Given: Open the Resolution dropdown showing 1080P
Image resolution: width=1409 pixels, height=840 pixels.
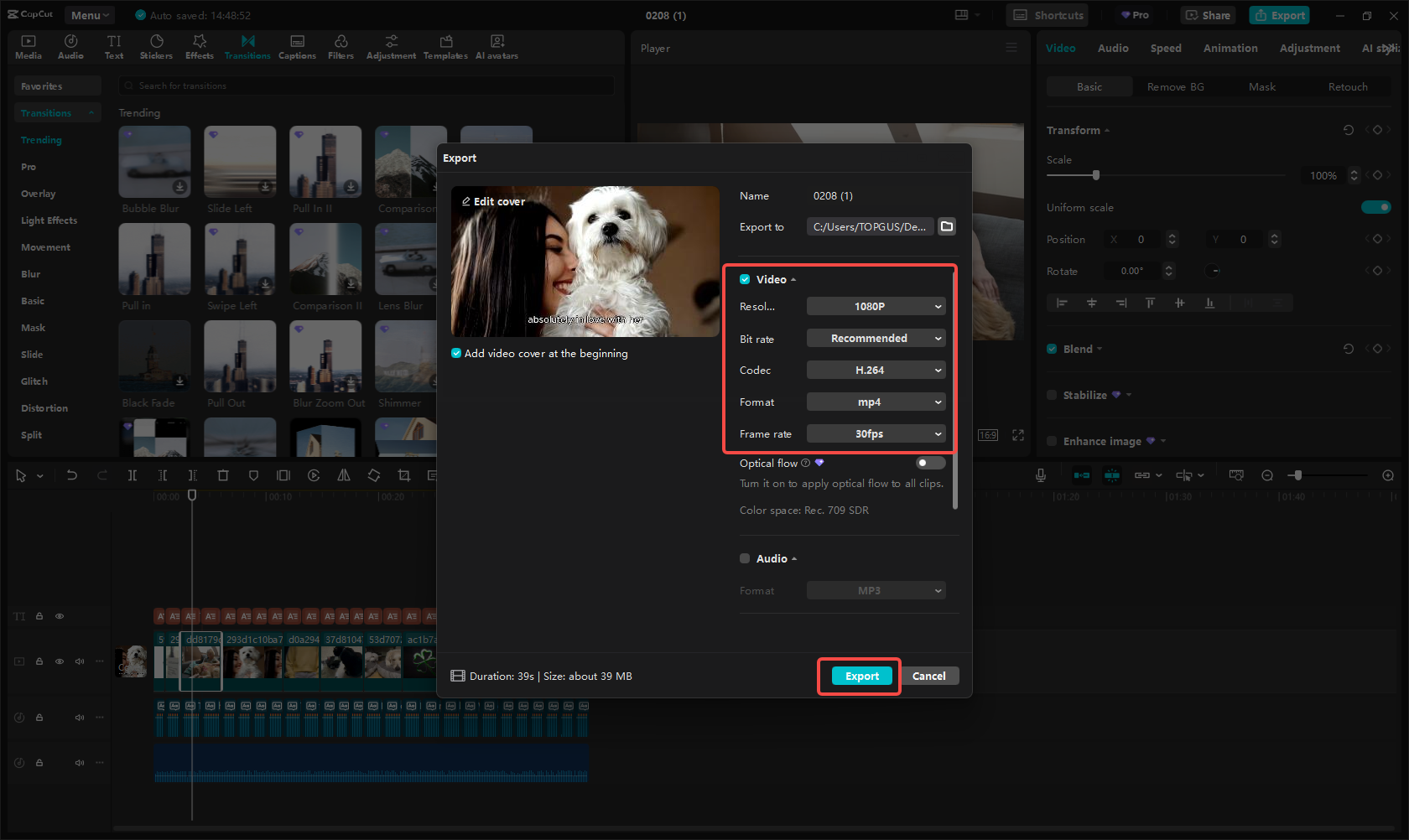Looking at the screenshot, I should 876,306.
